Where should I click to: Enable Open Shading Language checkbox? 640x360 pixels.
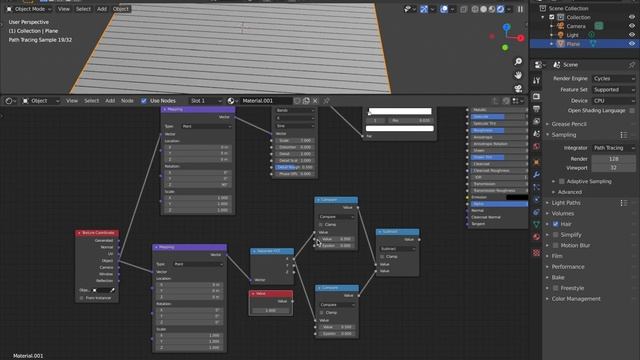click(632, 111)
